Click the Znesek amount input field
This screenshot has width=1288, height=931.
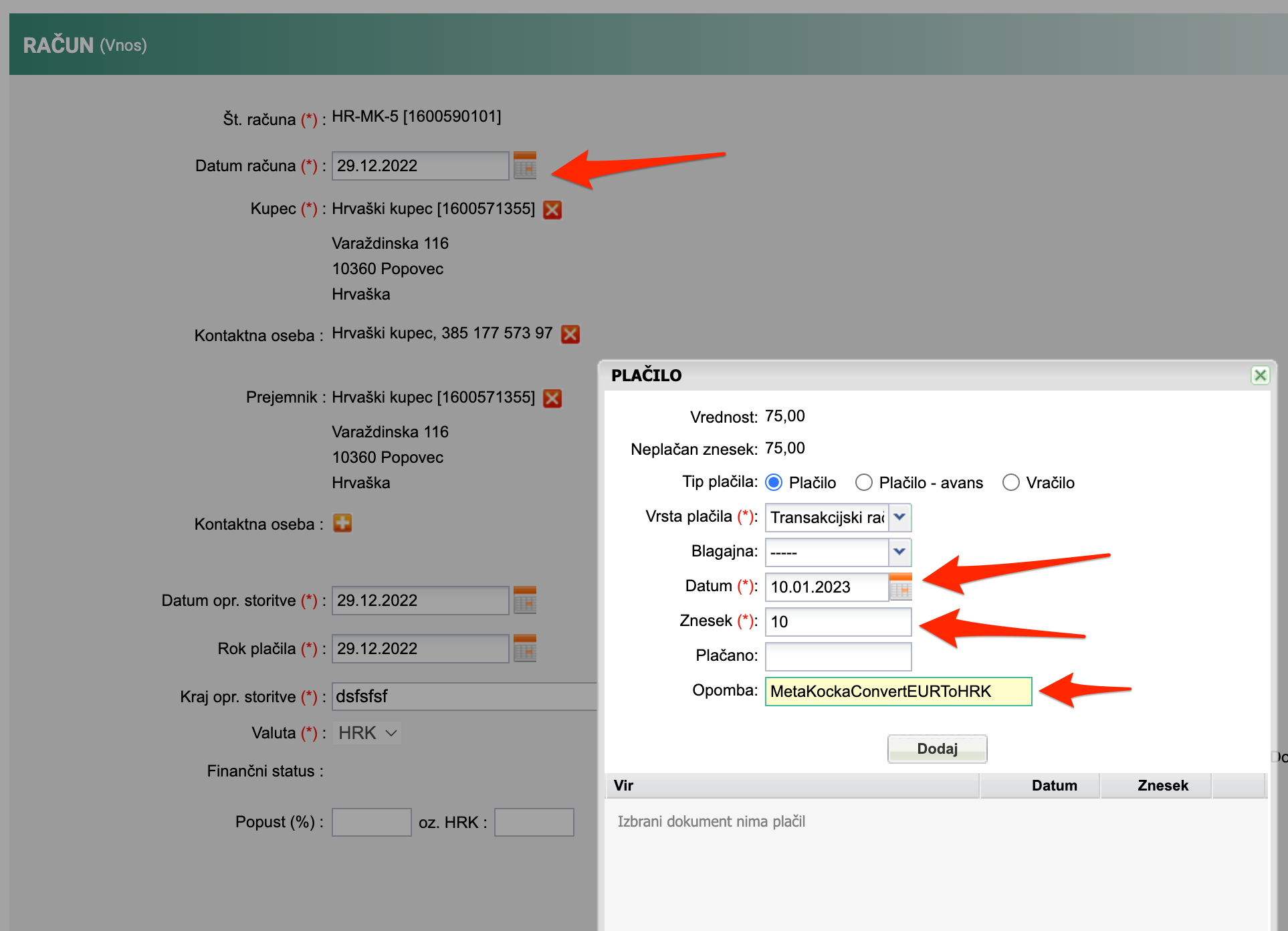click(838, 621)
